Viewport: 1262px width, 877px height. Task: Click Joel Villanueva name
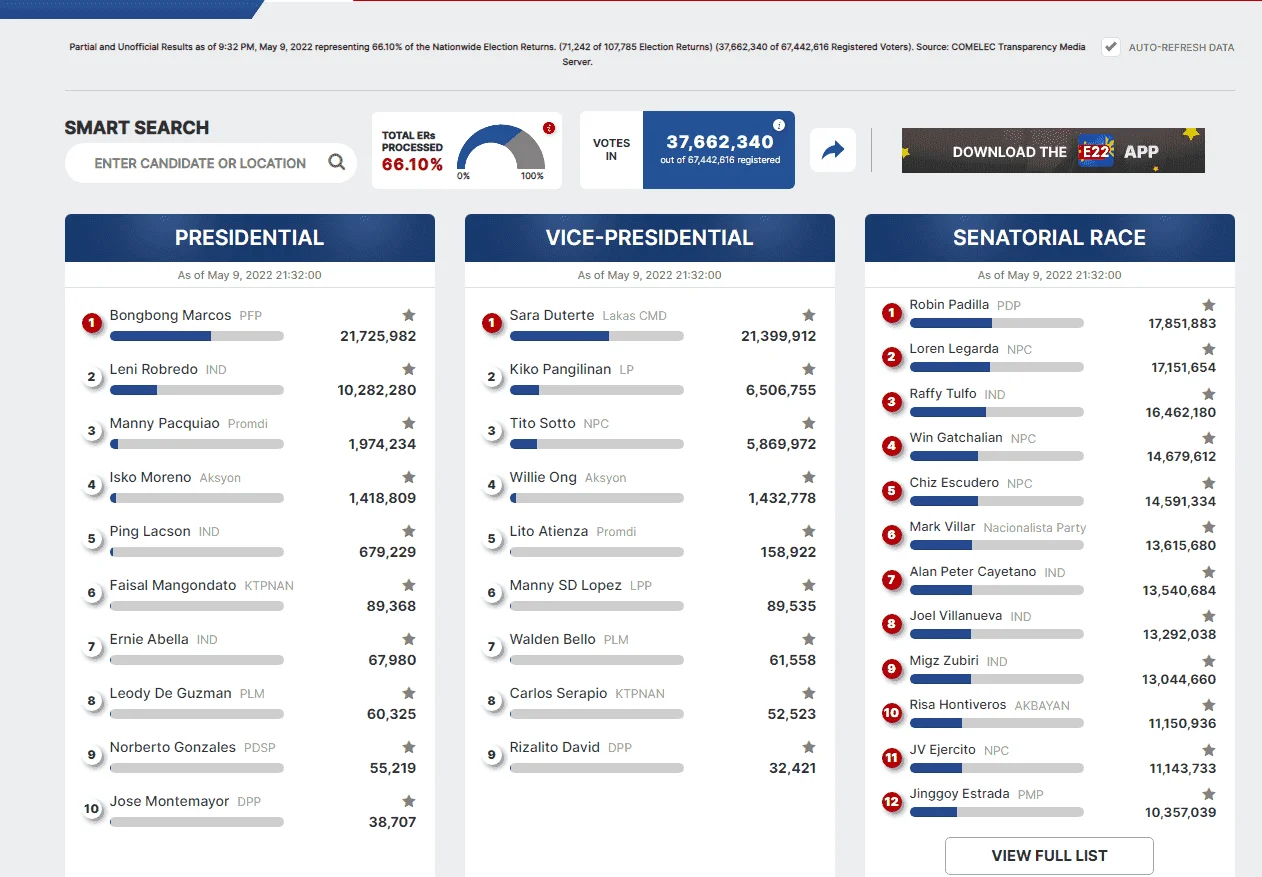point(956,616)
